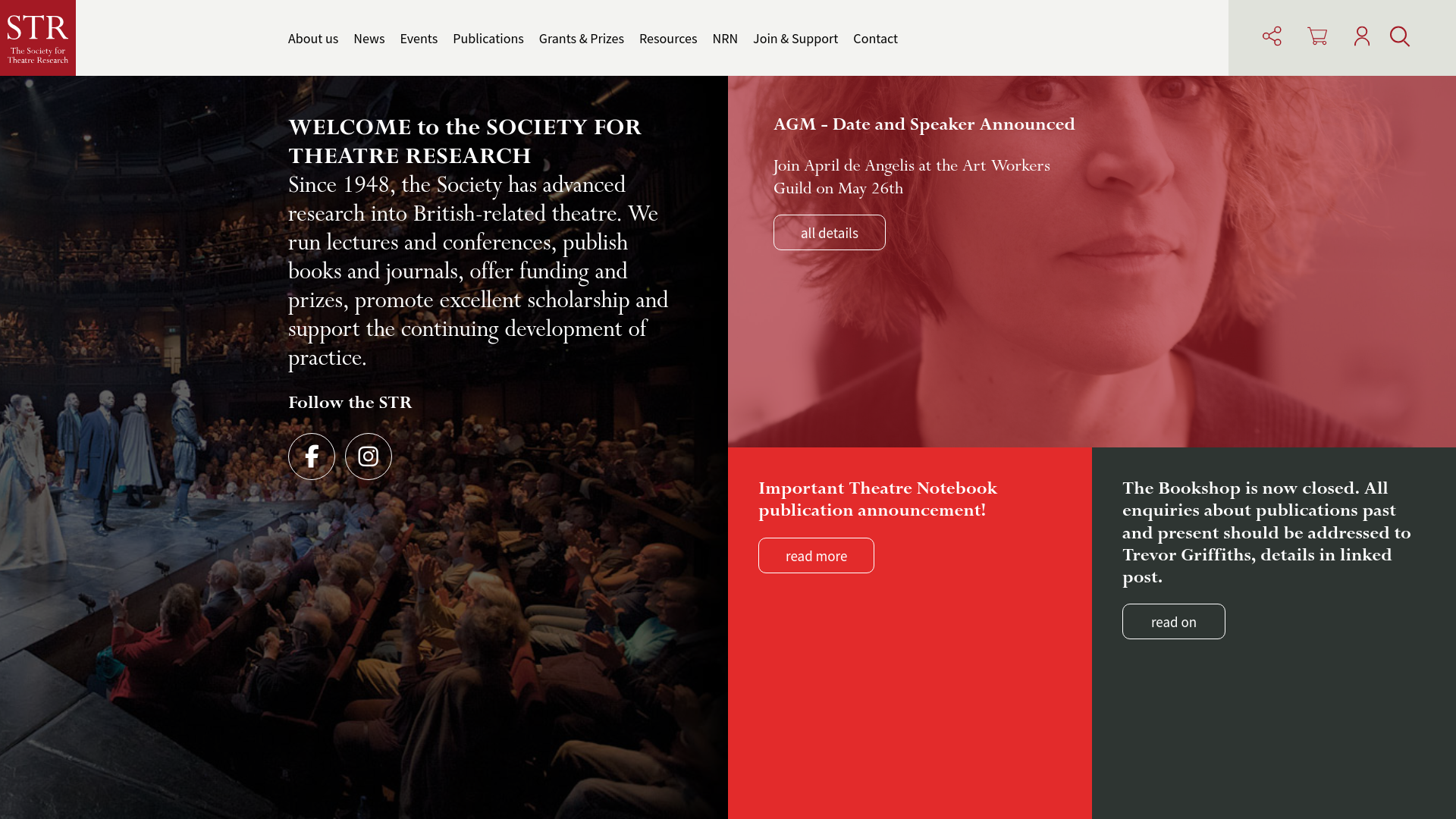The image size is (1456, 819).
Task: Click 'Important Theatre Notebook publication announcement!' heading
Action: 878,499
